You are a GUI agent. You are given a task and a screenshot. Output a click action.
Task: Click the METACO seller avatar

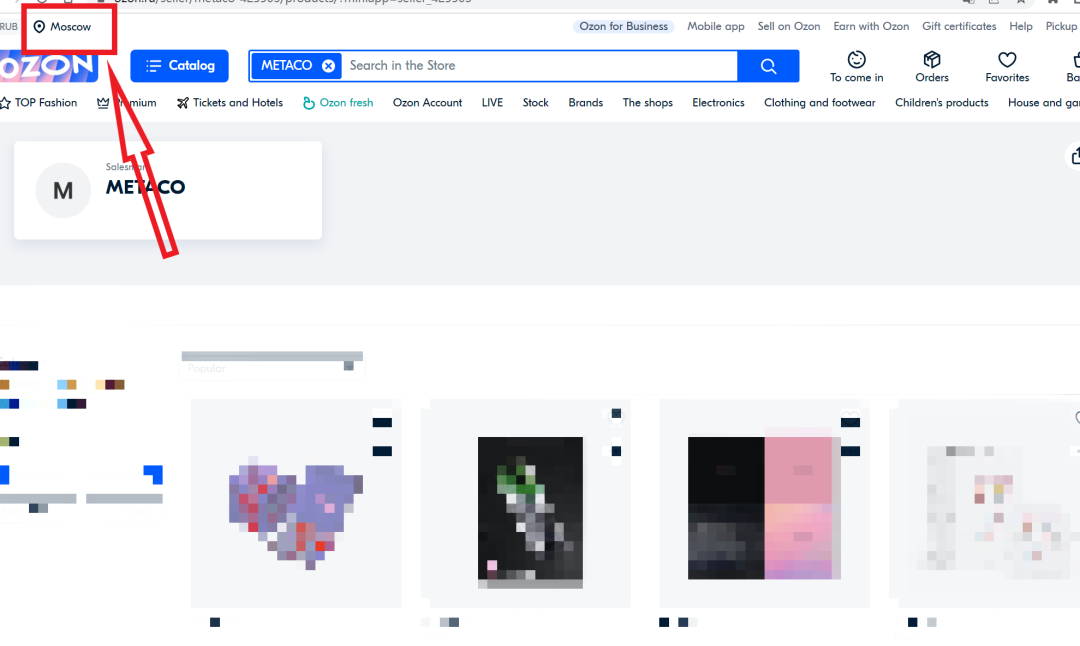[x=63, y=190]
